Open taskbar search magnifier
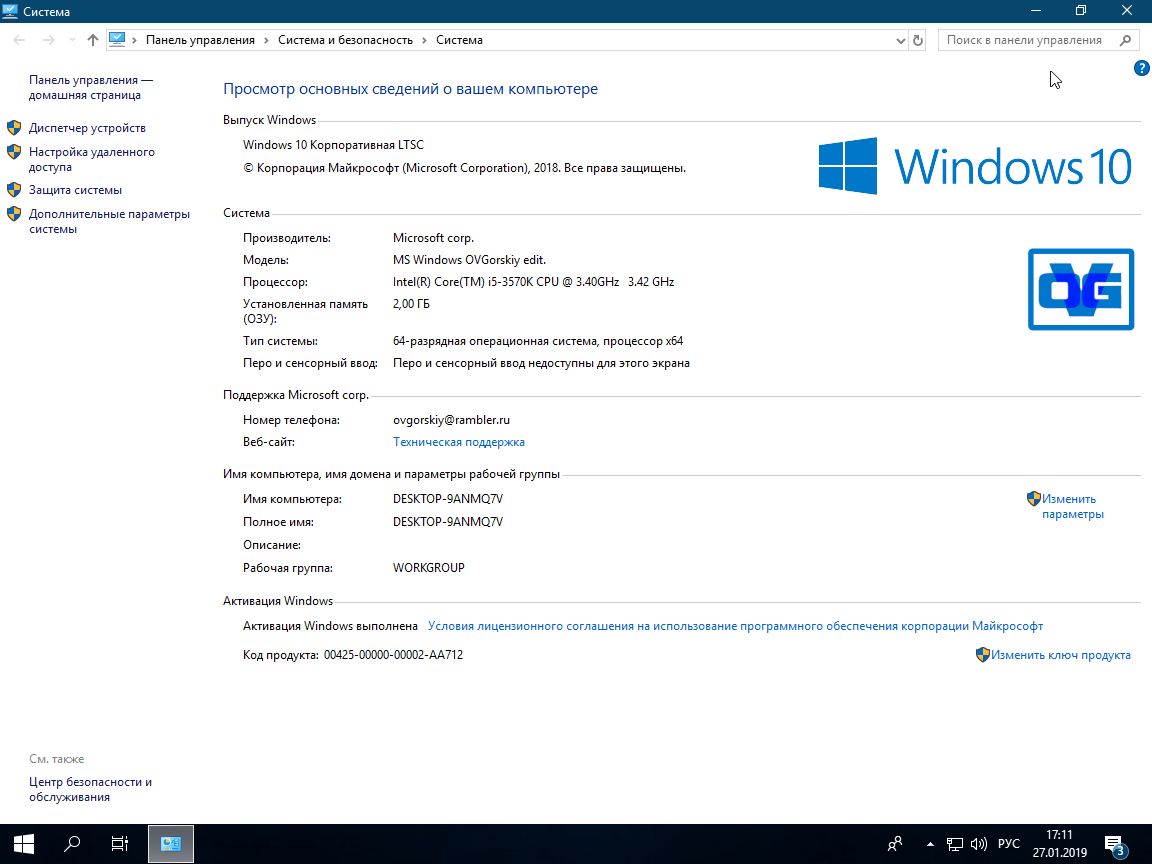 [x=72, y=843]
